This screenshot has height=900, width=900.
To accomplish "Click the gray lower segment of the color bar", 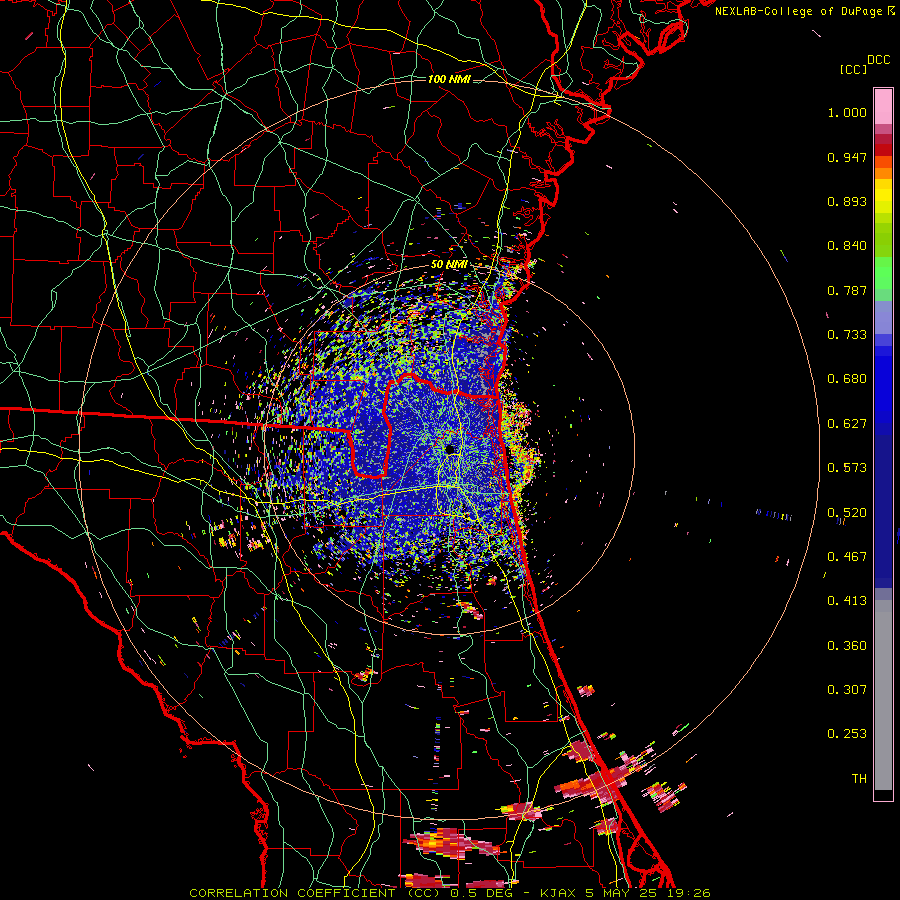I will pos(883,695).
